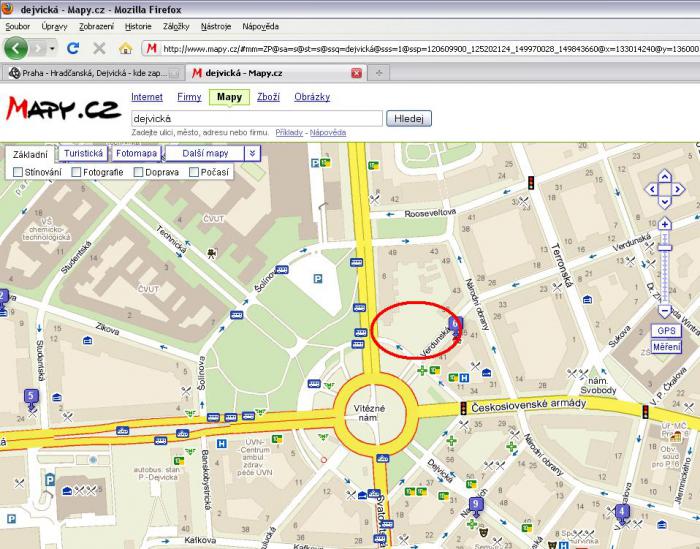Open the Další mapy dropdown
This screenshot has width=700, height=549.
[205, 153]
